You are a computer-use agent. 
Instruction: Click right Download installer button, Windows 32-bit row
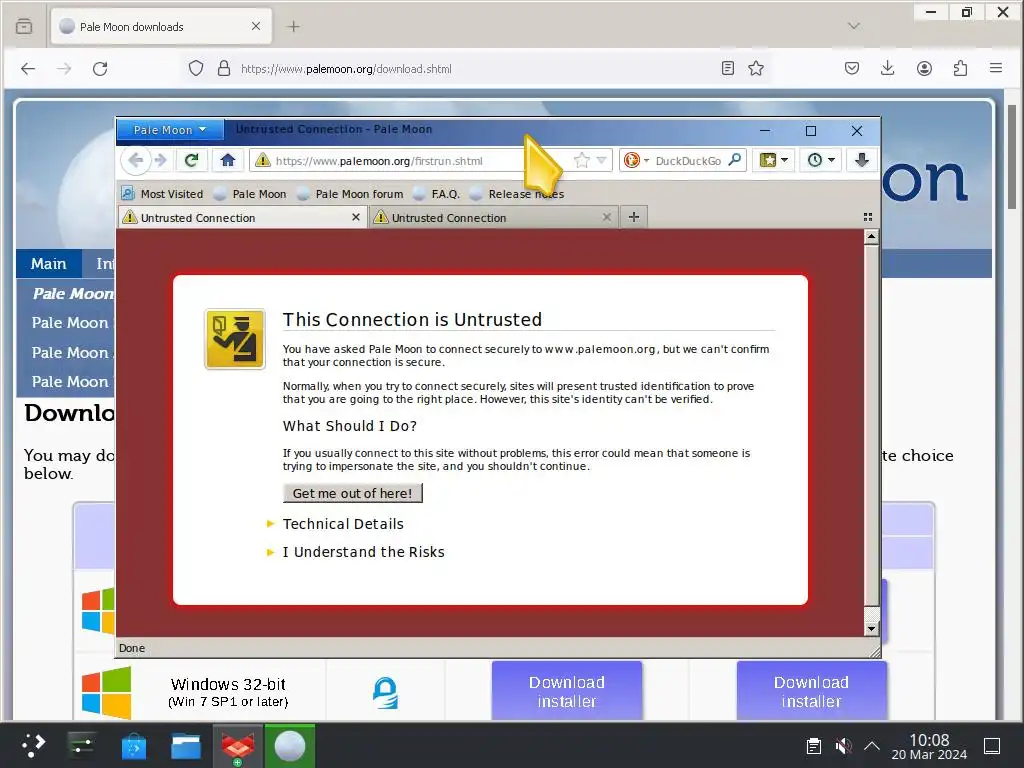(x=811, y=691)
